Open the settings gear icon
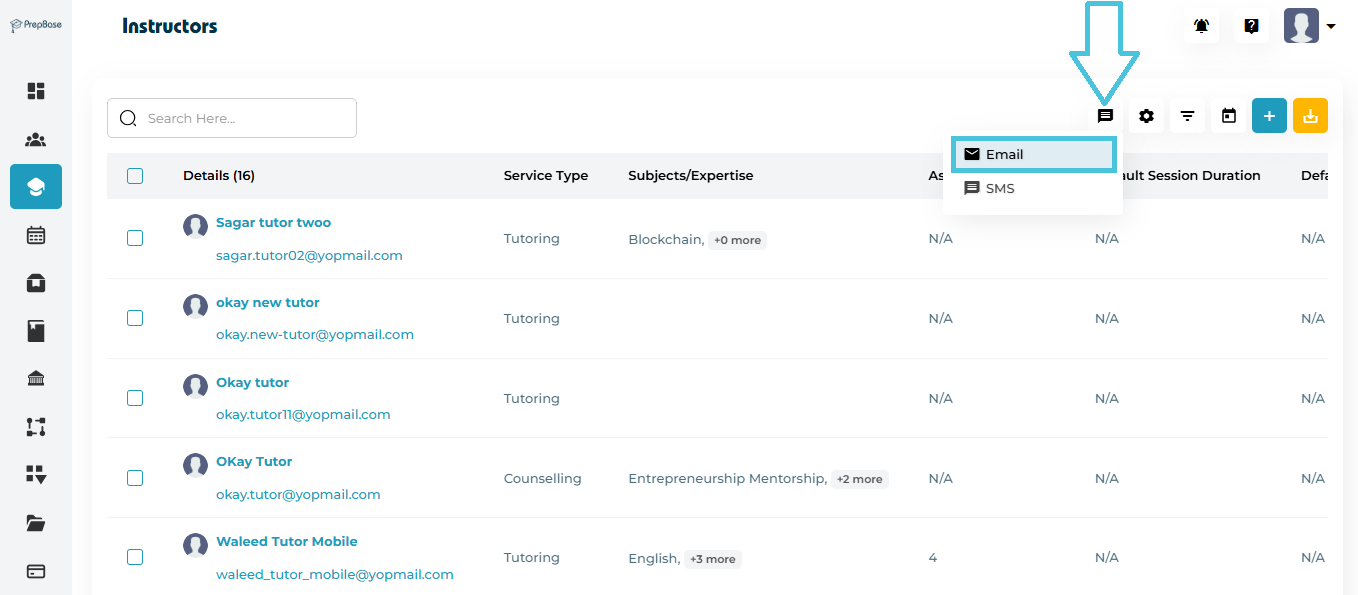 pos(1146,116)
